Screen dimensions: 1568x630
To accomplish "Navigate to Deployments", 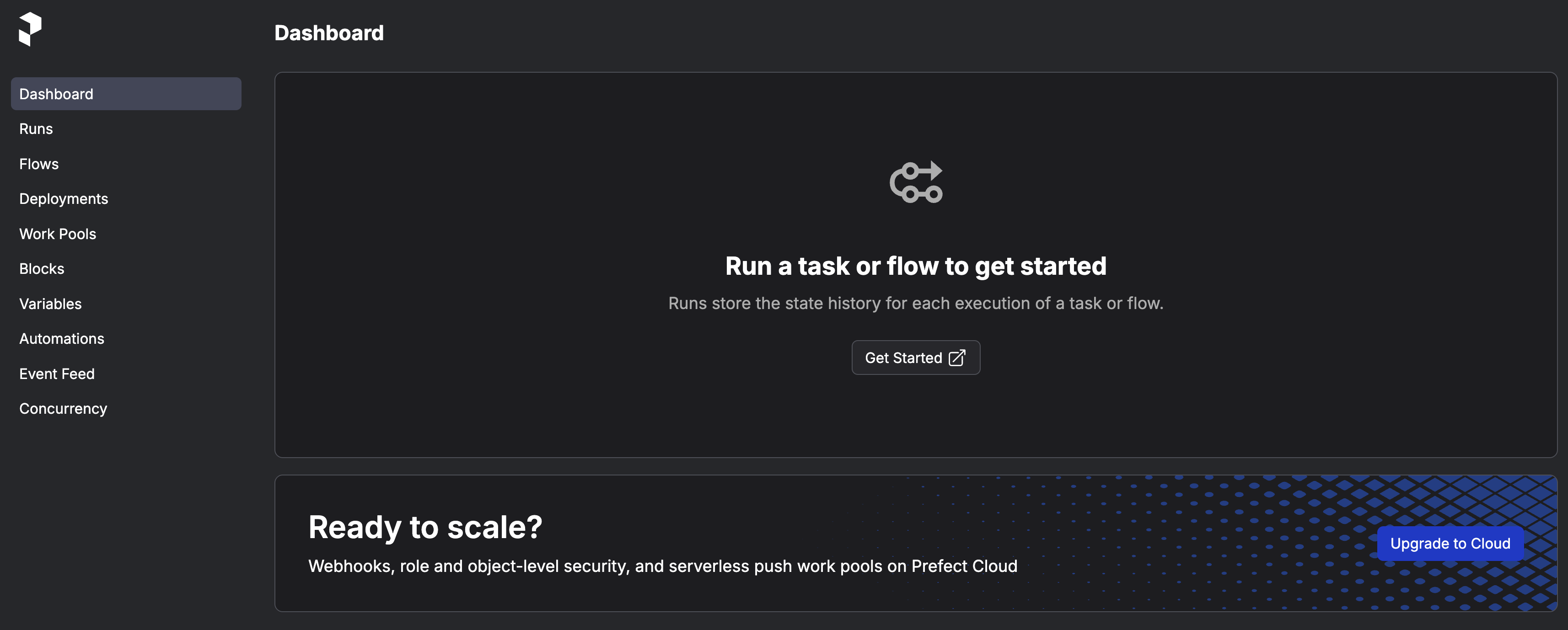I will pos(63,199).
